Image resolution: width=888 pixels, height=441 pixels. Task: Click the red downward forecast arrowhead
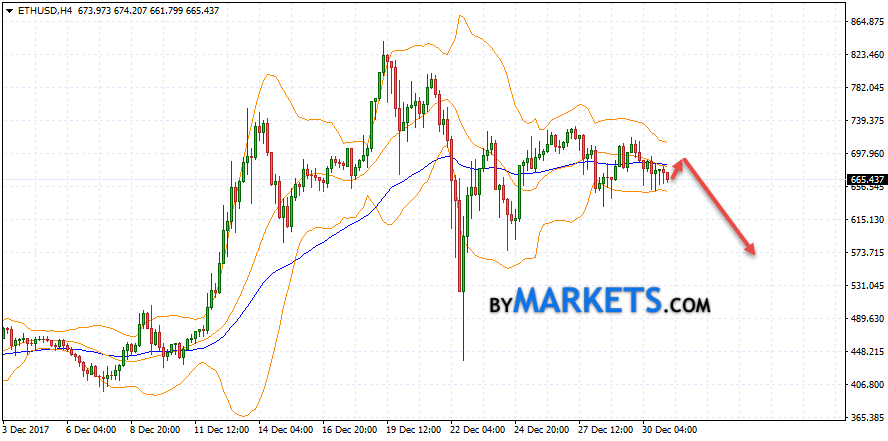coord(751,250)
